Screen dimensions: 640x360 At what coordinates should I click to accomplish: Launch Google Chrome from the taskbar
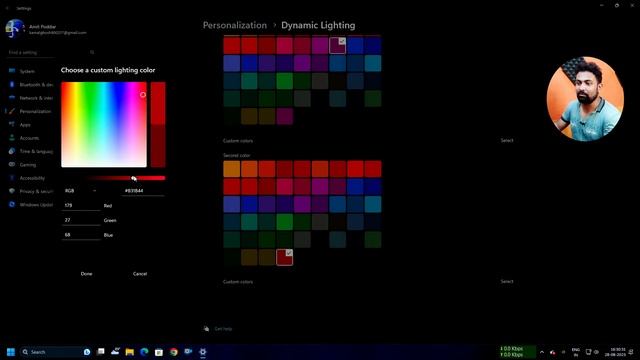click(x=174, y=352)
